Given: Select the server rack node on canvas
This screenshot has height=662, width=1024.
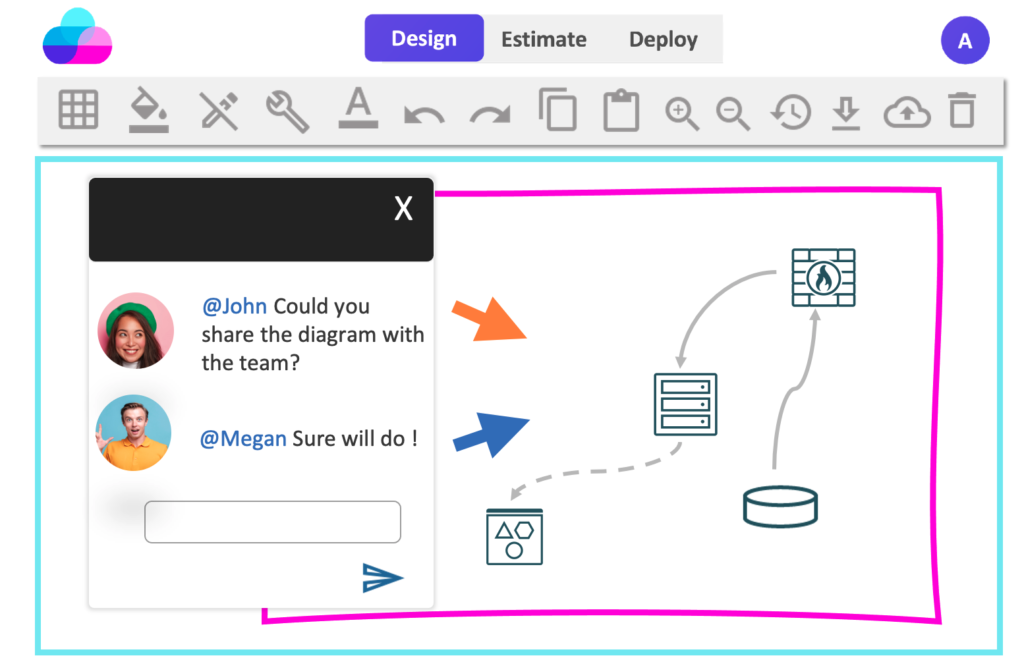Looking at the screenshot, I should pyautogui.click(x=686, y=404).
